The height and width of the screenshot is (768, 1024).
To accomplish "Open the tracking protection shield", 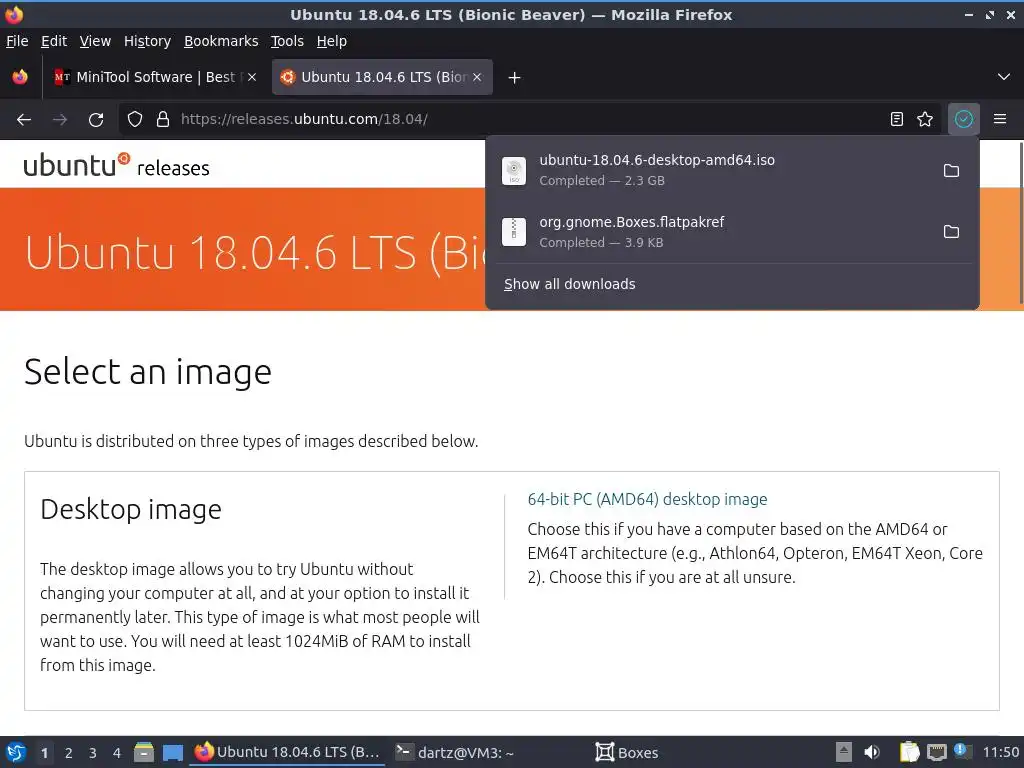I will coord(135,119).
